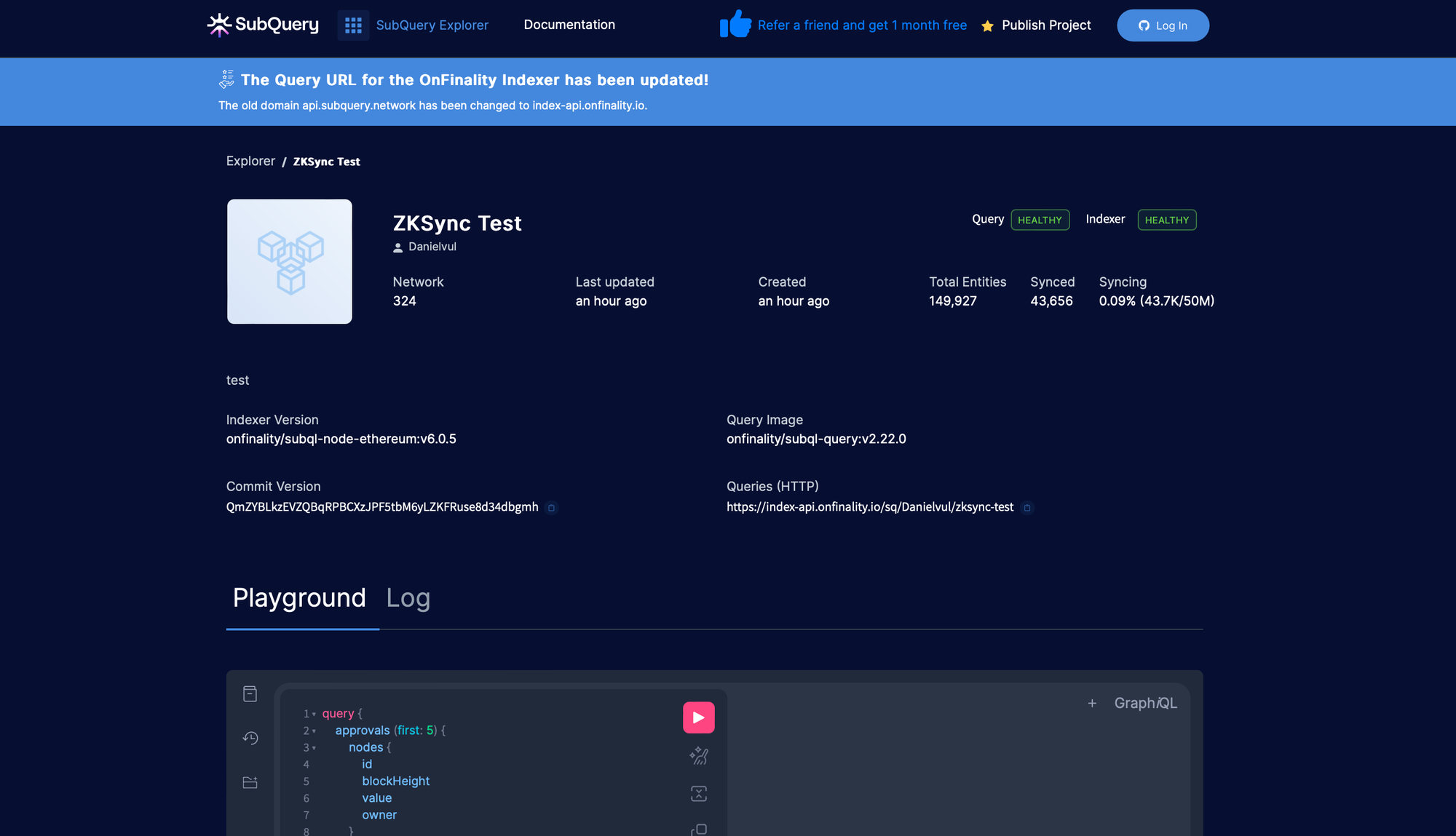Viewport: 1456px width, 836px height.
Task: Open Documentation in top navigation
Action: point(569,25)
